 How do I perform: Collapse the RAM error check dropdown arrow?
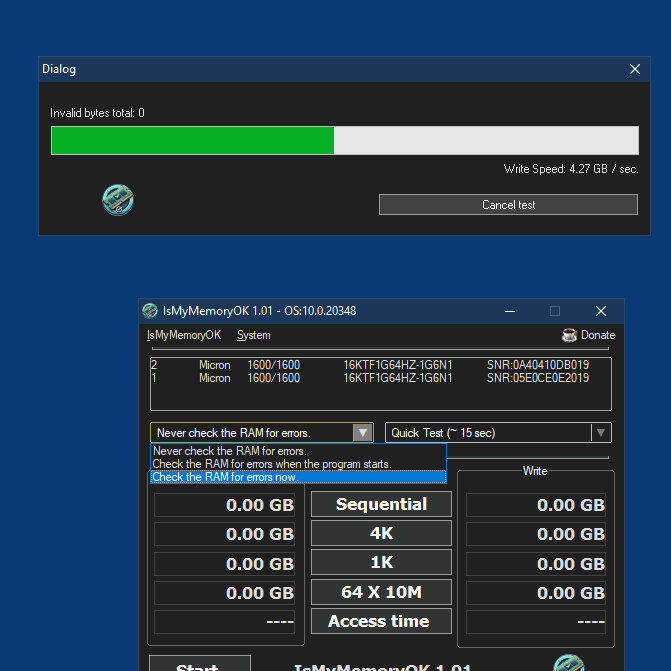pyautogui.click(x=362, y=433)
